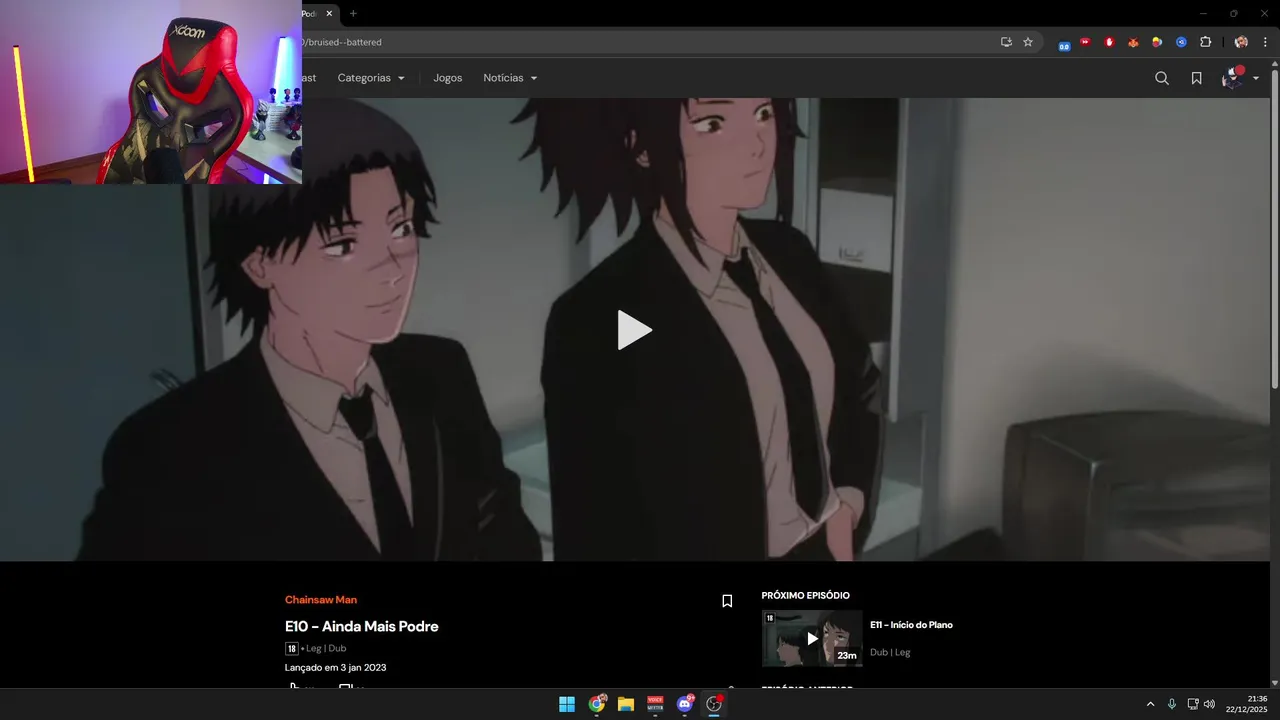Click the Lançado em 3 jan 2023 text
The image size is (1280, 720).
click(335, 667)
